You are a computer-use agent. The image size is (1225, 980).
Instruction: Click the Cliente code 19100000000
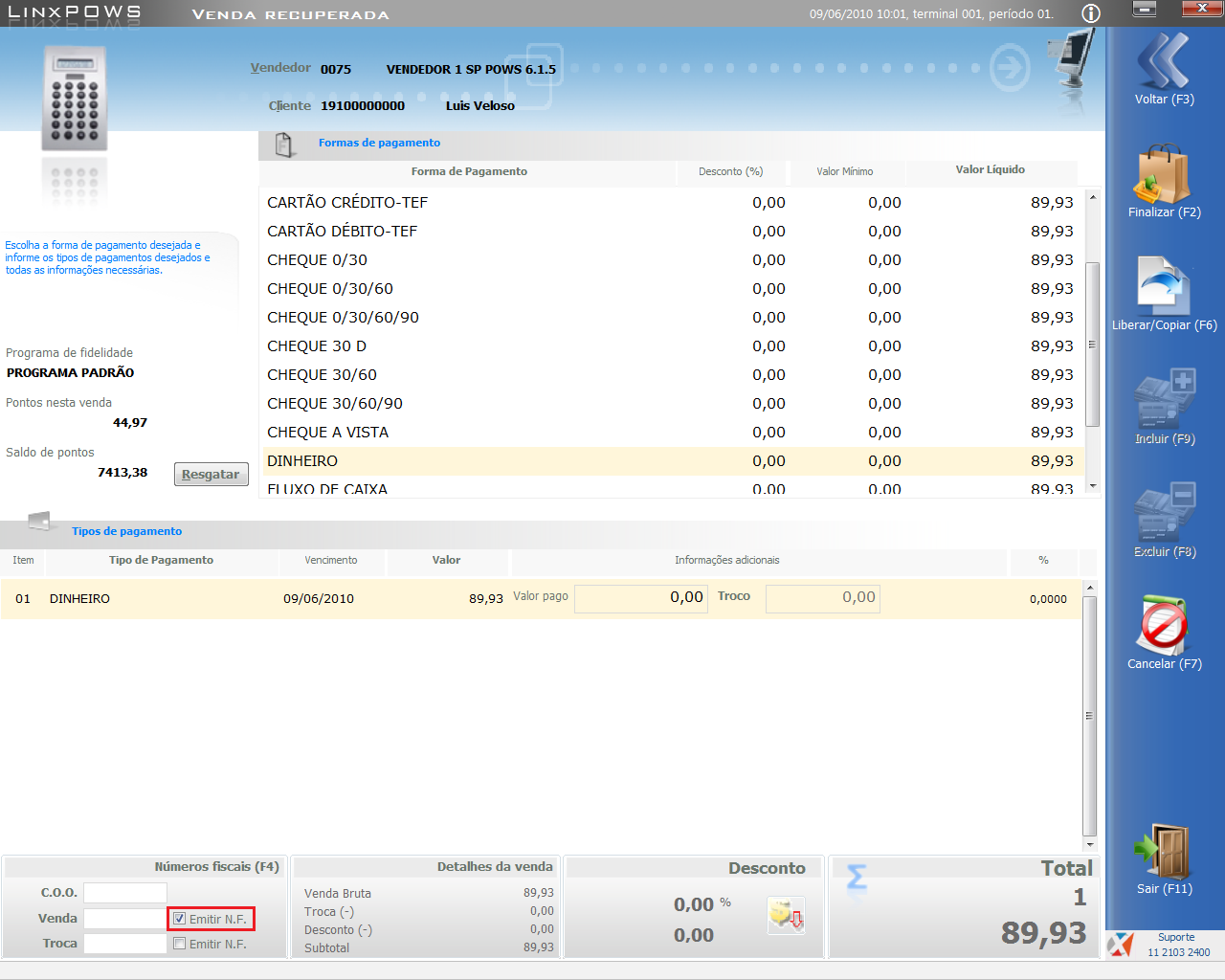(x=363, y=106)
